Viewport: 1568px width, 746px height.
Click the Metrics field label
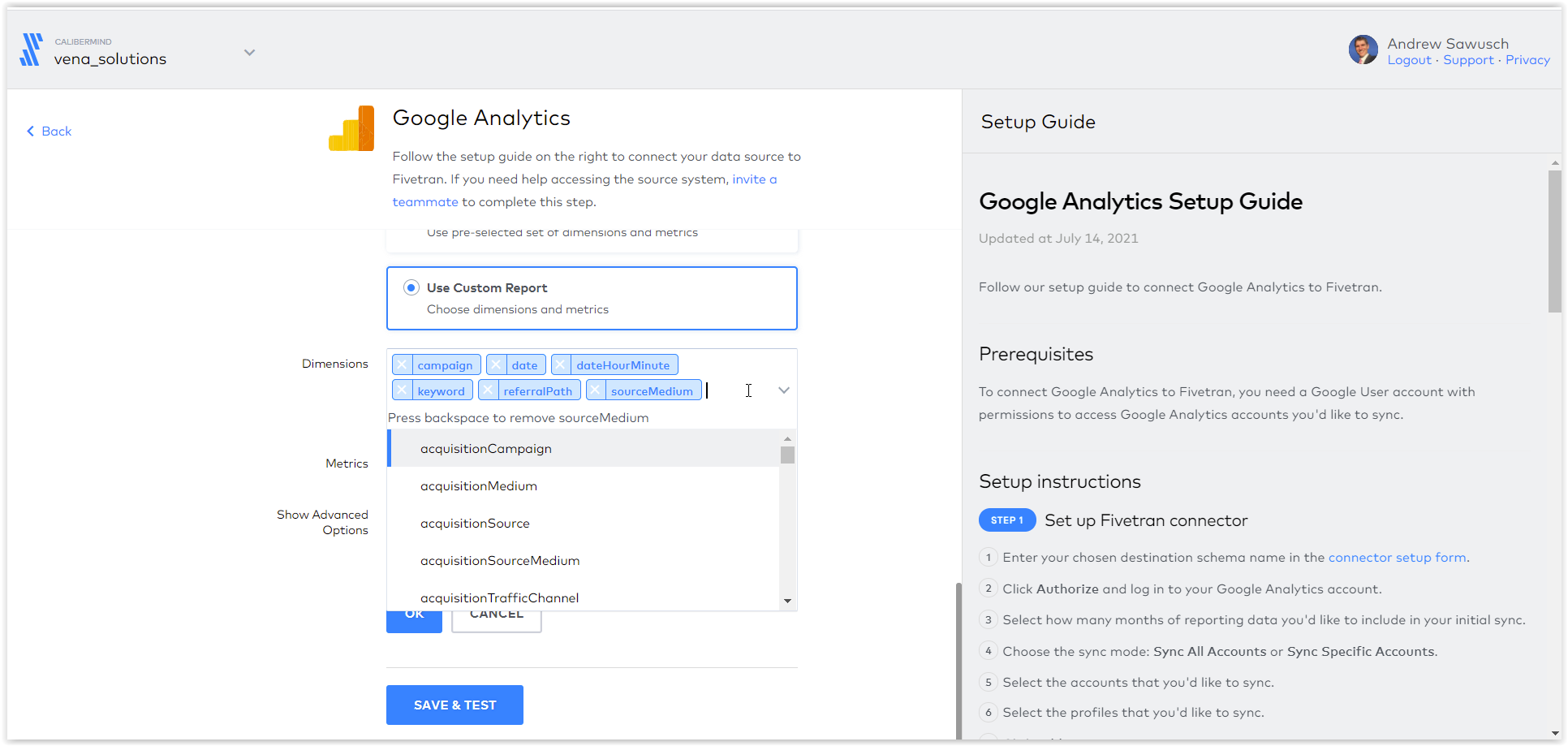[347, 464]
